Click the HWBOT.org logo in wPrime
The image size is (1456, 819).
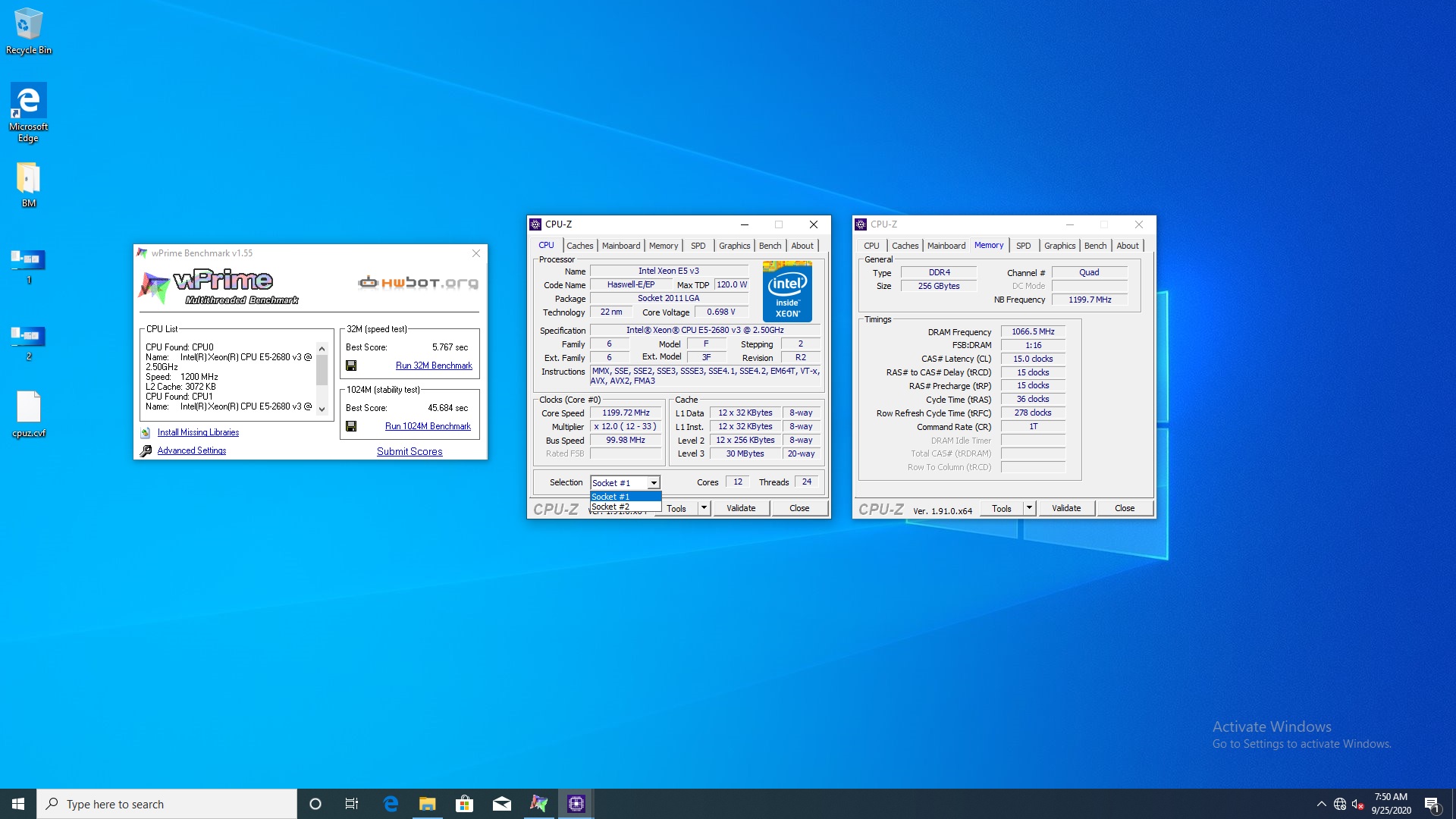(x=418, y=283)
